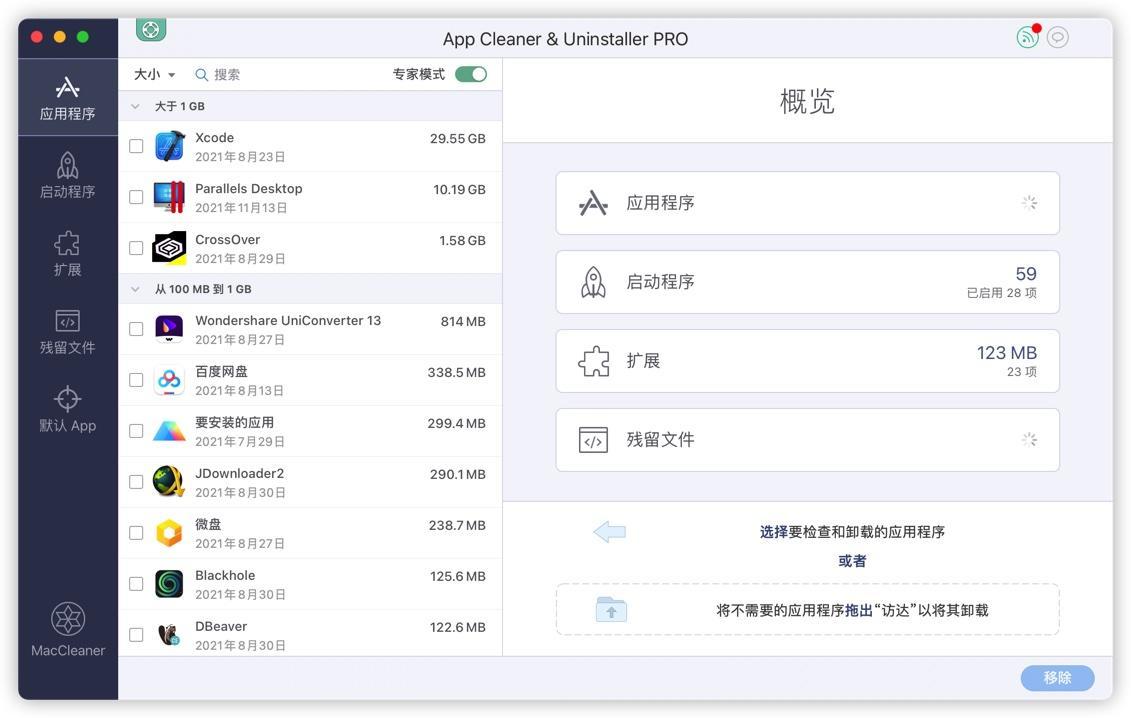The width and height of the screenshot is (1131, 718).
Task: Select the 扩展 sidebar icon
Action: point(67,253)
